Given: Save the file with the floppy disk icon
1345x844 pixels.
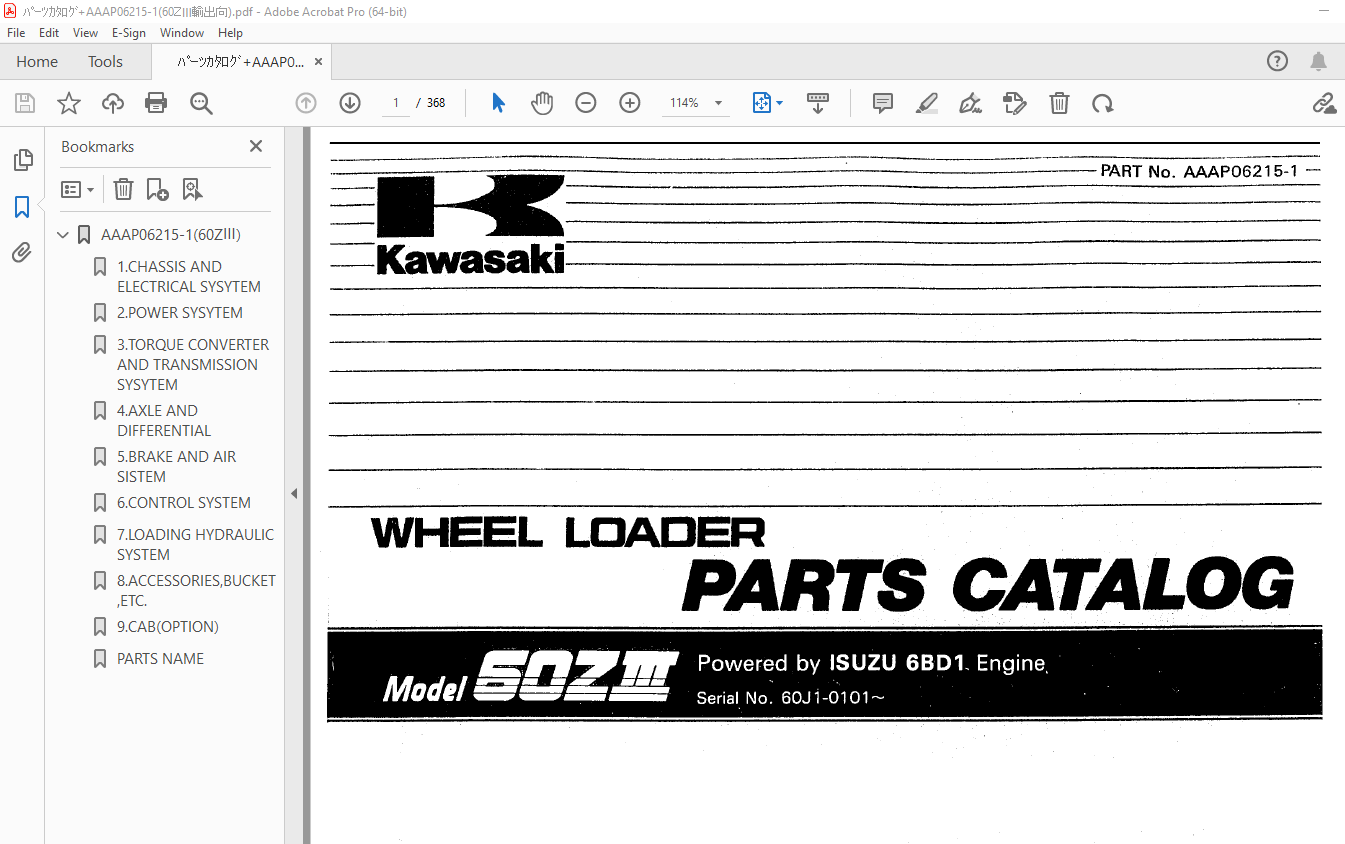Looking at the screenshot, I should (x=25, y=103).
